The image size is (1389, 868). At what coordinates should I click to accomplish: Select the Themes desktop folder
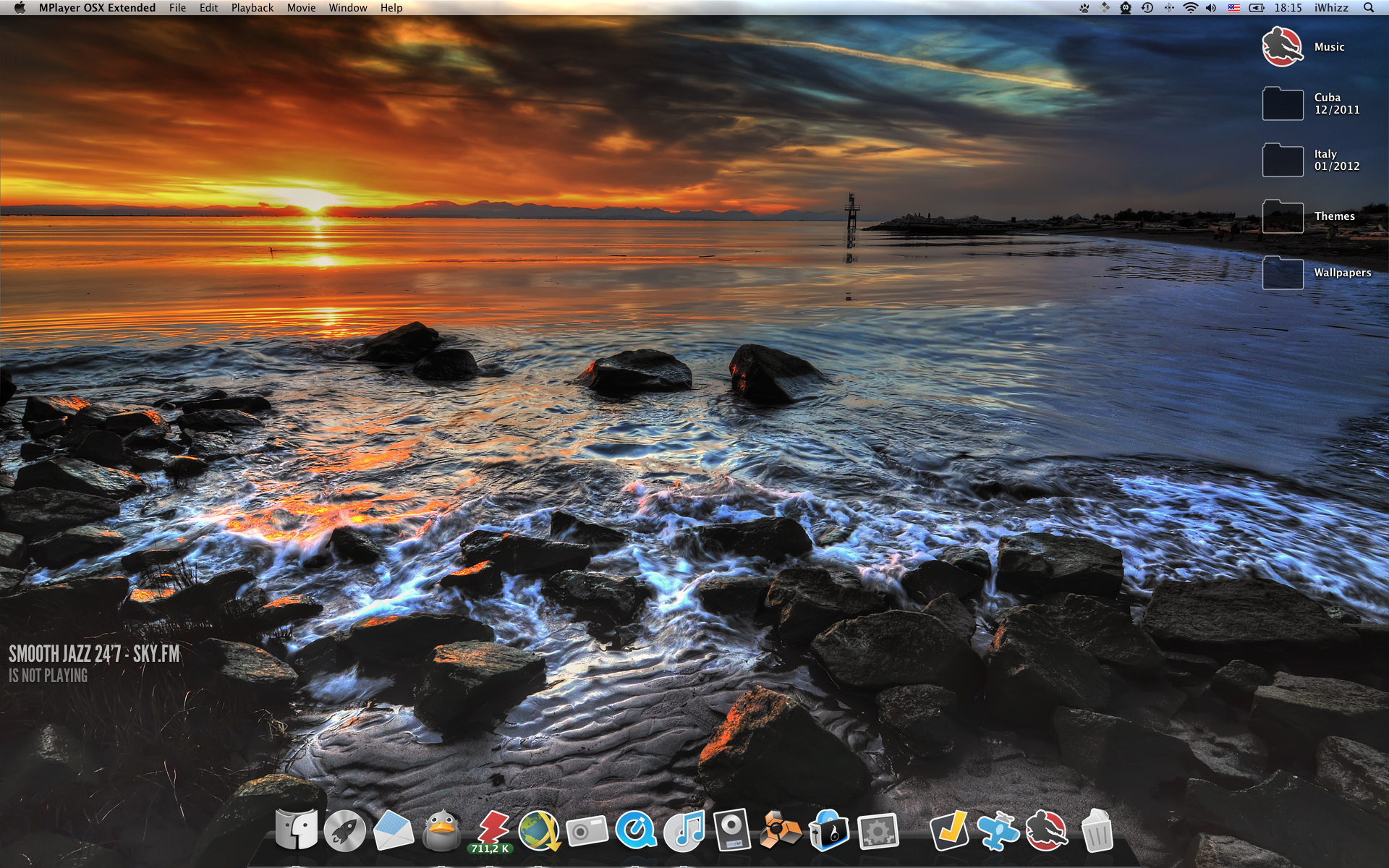pyautogui.click(x=1283, y=216)
